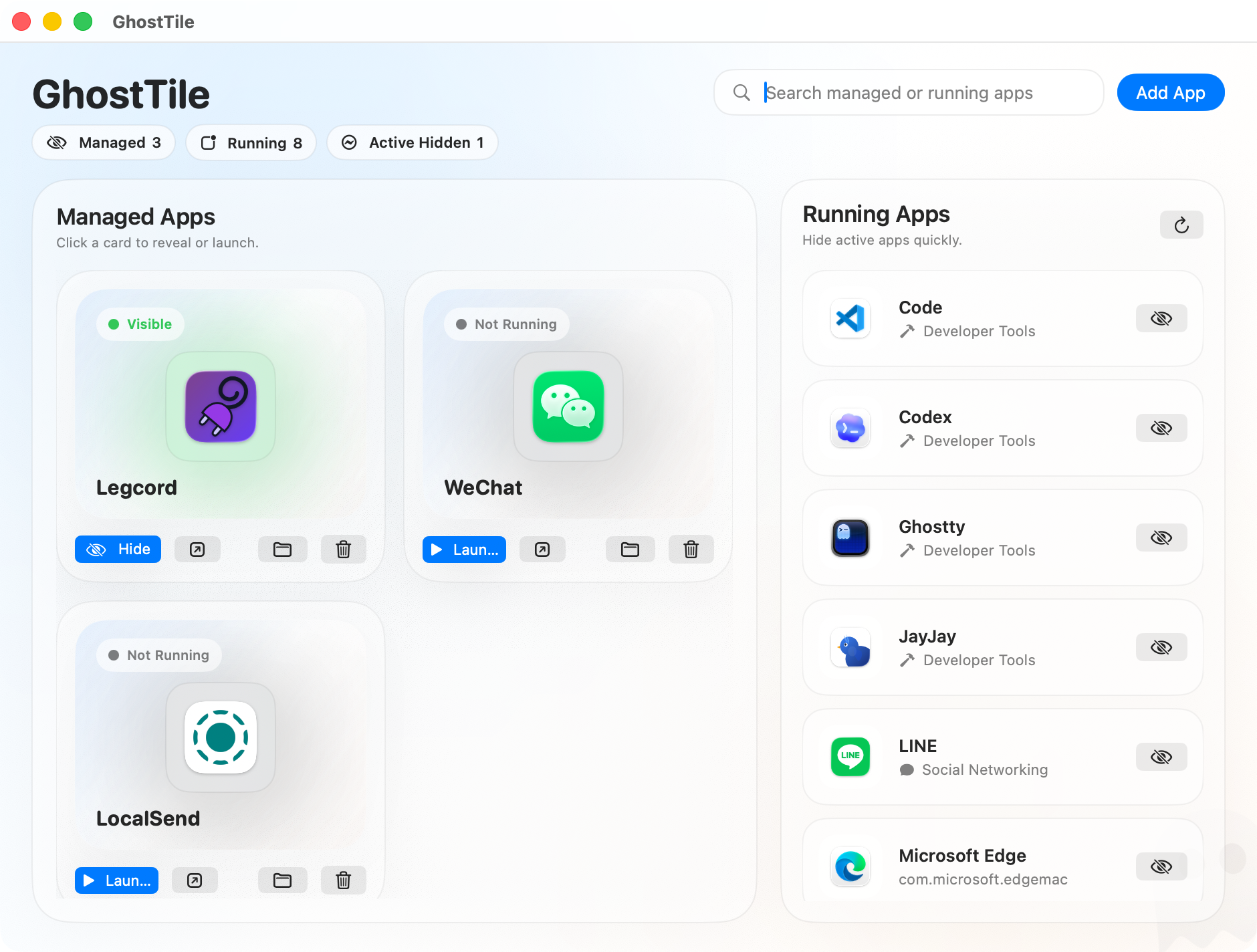Select the Managed filter chip
The height and width of the screenshot is (952, 1257).
pos(103,142)
